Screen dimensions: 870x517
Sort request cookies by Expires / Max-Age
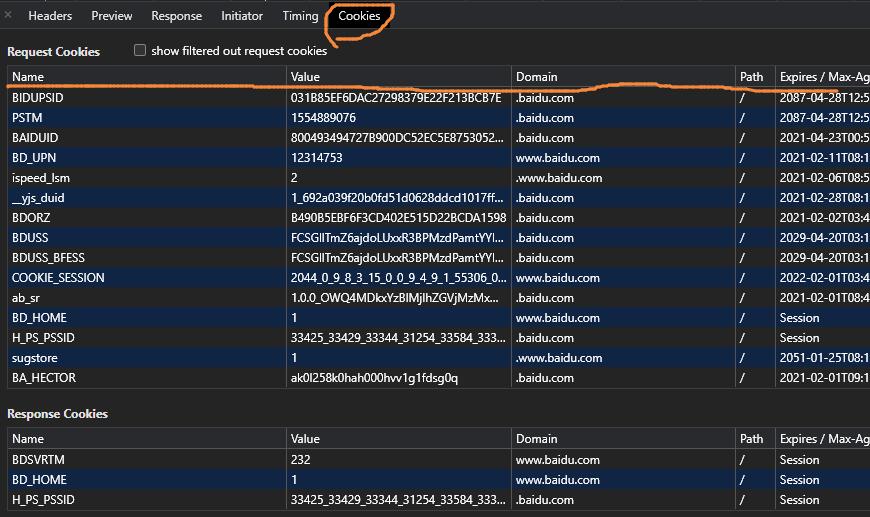820,77
